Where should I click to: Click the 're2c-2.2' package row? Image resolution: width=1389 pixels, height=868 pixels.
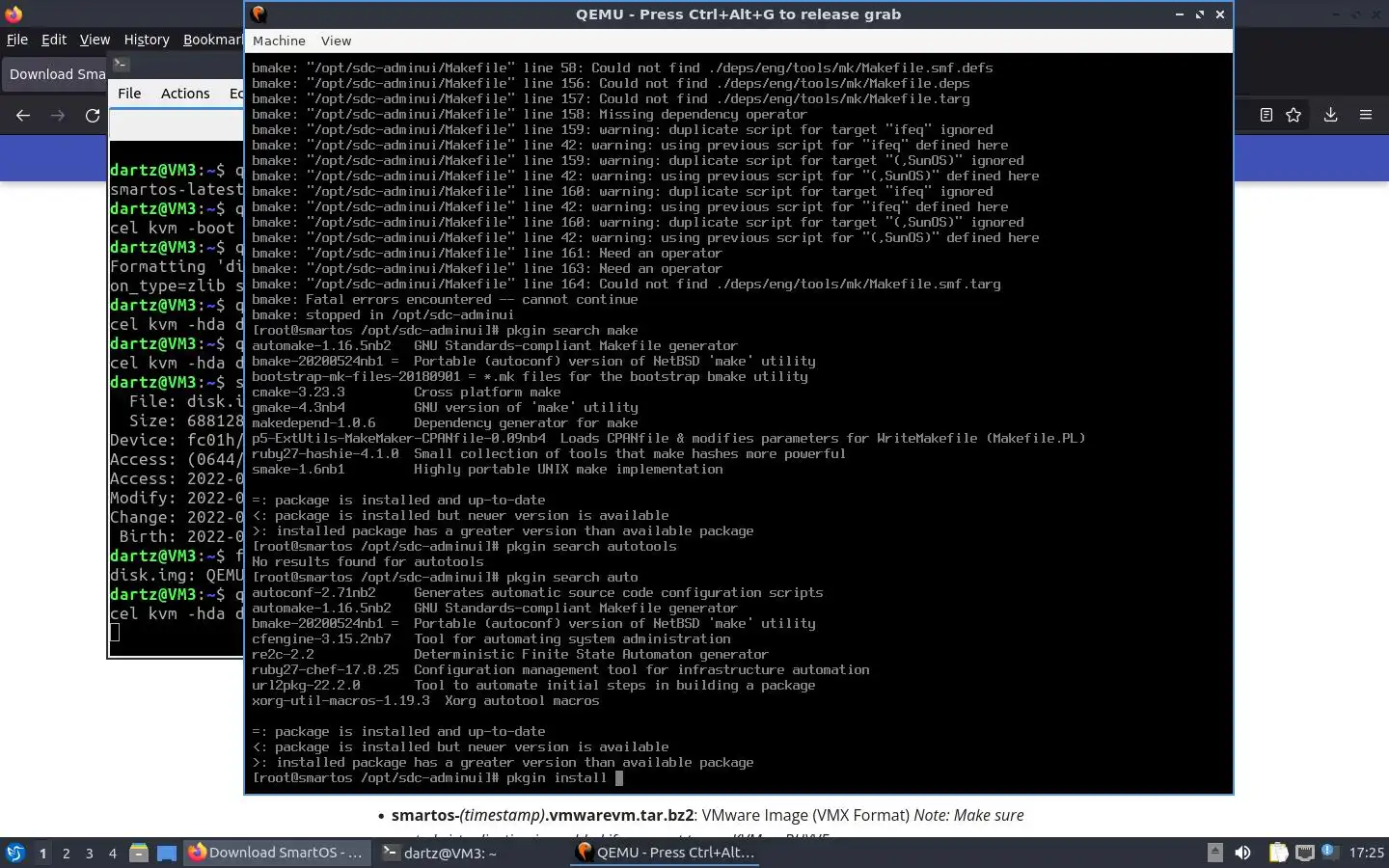[x=510, y=654]
